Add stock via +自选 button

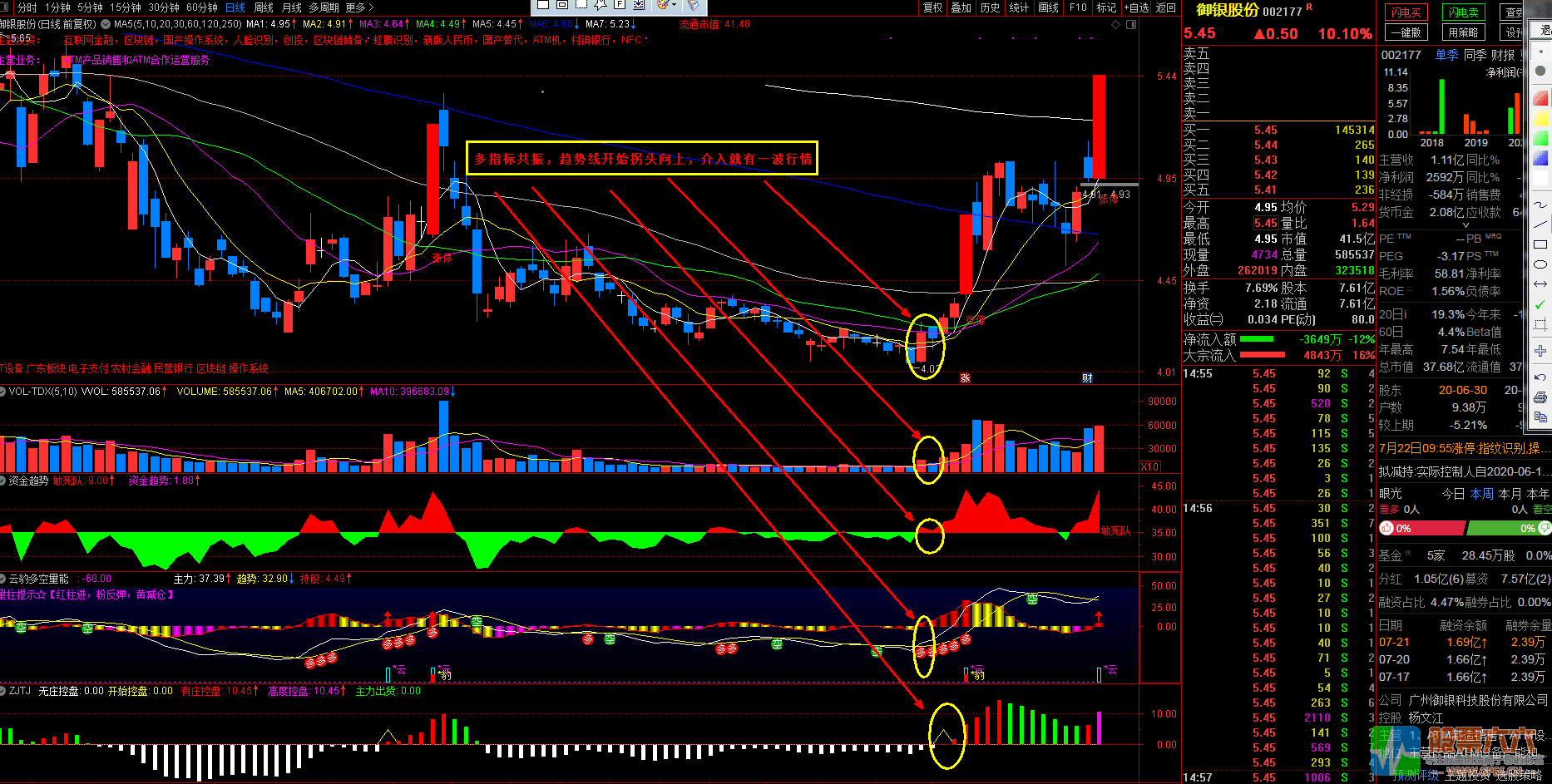point(1137,7)
